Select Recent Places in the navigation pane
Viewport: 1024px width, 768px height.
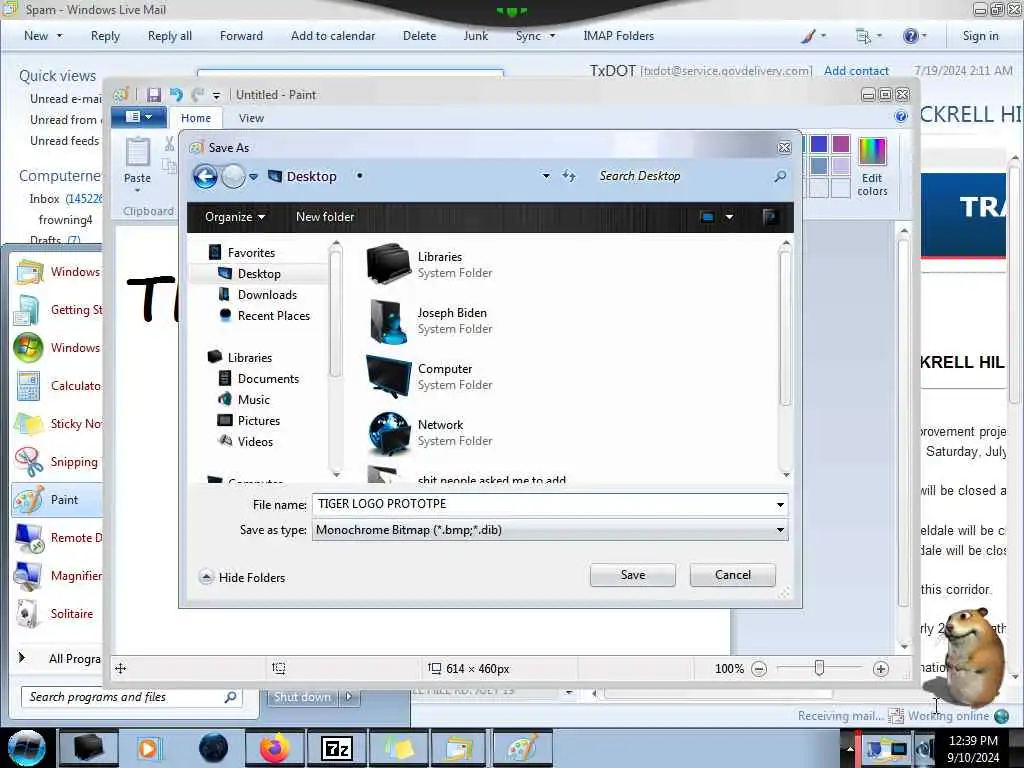click(x=274, y=315)
